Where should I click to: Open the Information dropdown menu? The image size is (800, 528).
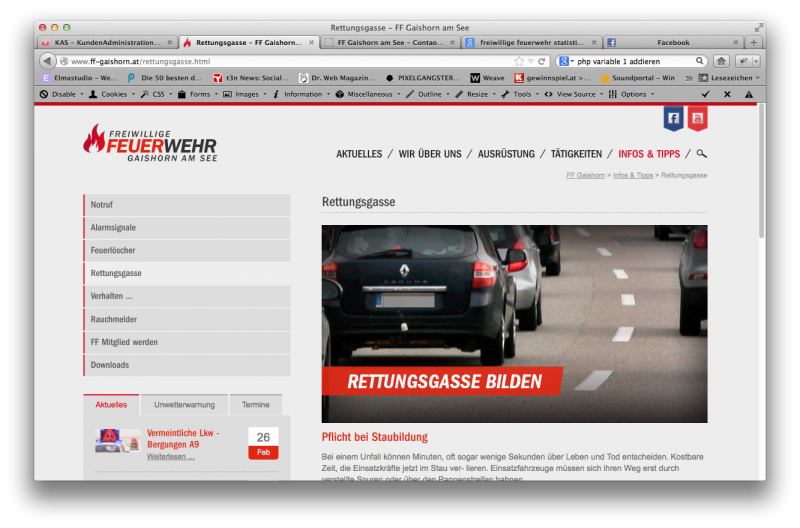click(x=301, y=94)
